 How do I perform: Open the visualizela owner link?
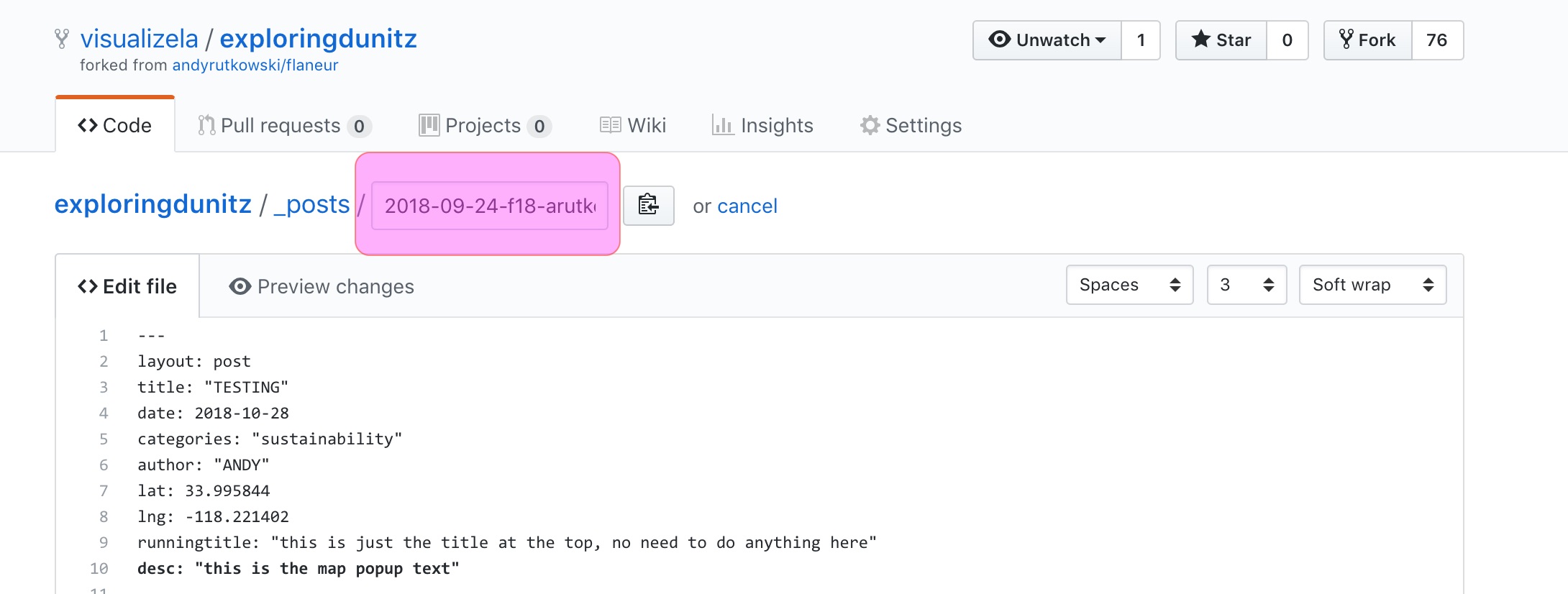pyautogui.click(x=140, y=39)
